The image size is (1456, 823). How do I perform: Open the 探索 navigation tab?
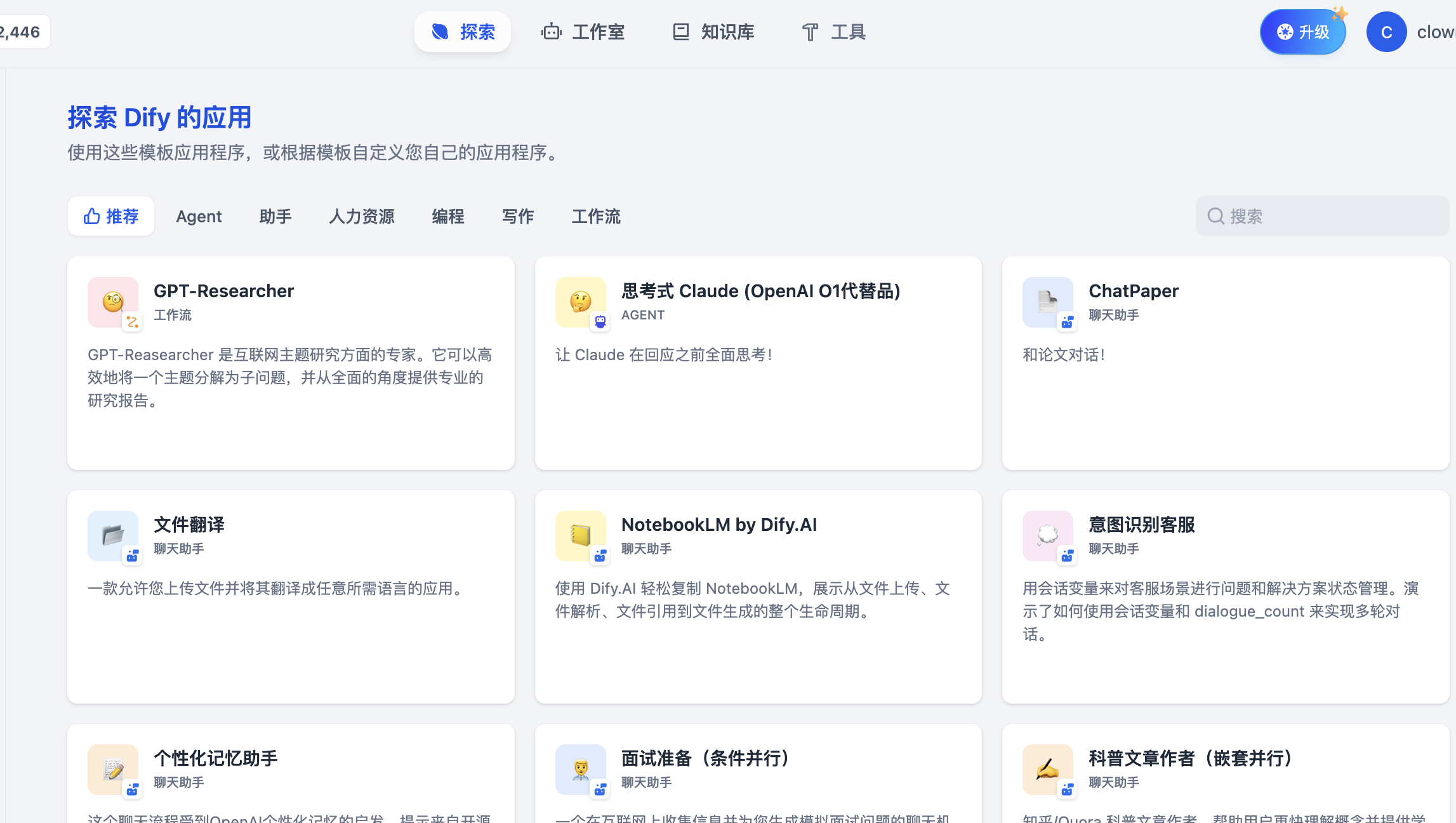[463, 32]
